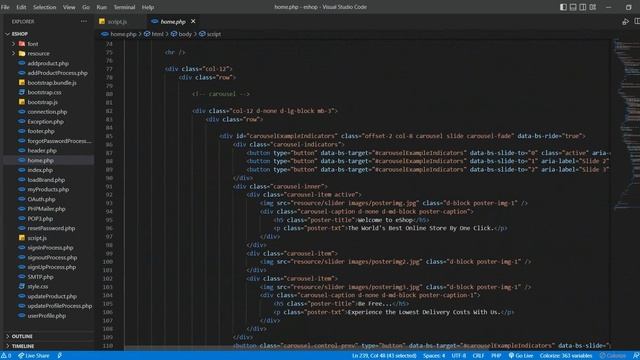Open the Edit menu

[x=21, y=7]
